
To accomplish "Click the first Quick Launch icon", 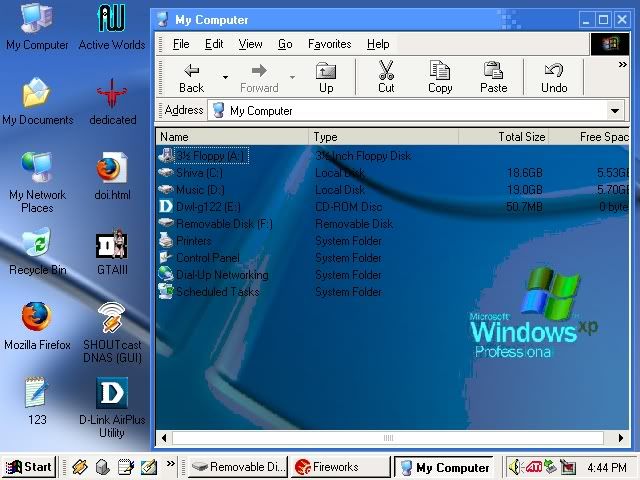I will point(80,467).
